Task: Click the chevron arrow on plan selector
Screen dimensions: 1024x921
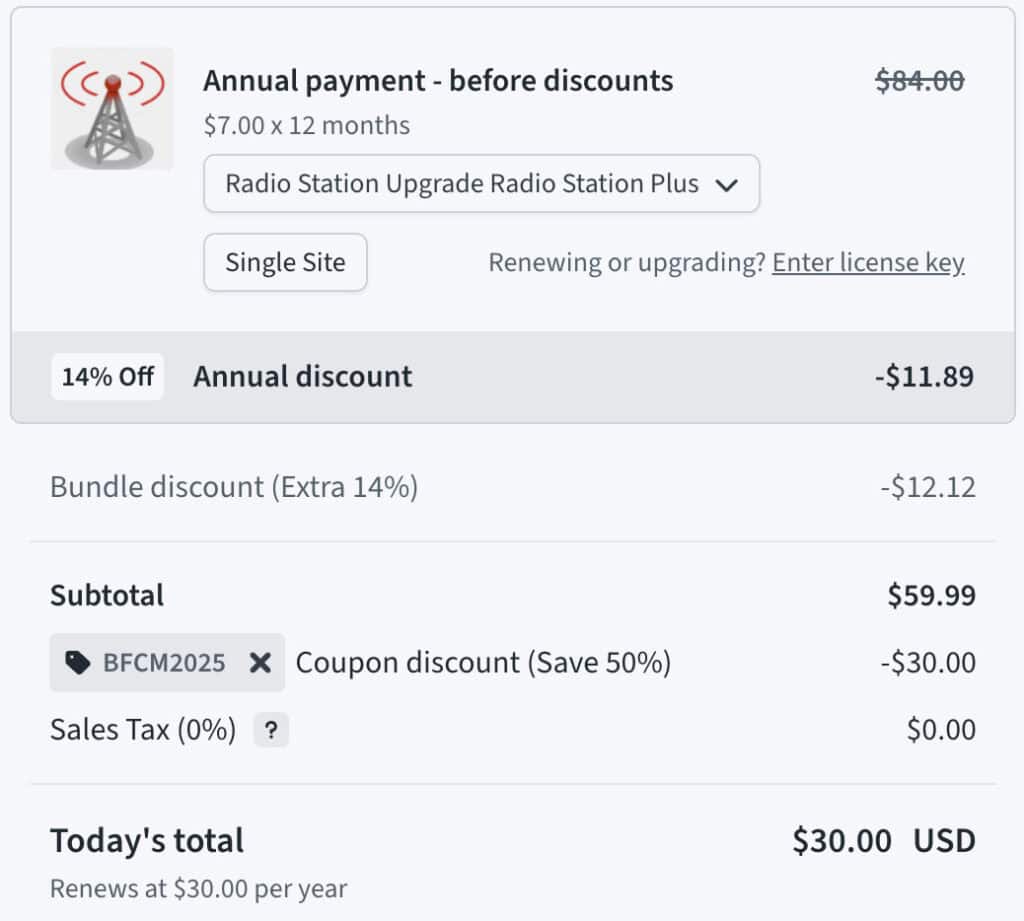Action: click(x=728, y=185)
